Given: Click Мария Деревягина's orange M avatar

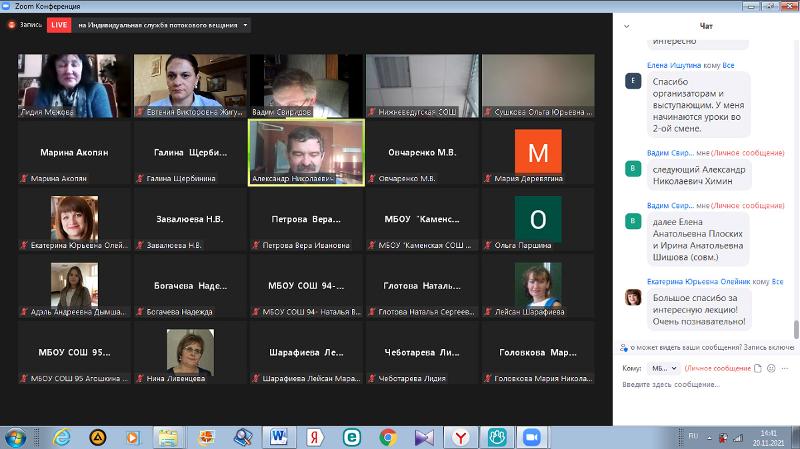Looking at the screenshot, I should (x=538, y=152).
